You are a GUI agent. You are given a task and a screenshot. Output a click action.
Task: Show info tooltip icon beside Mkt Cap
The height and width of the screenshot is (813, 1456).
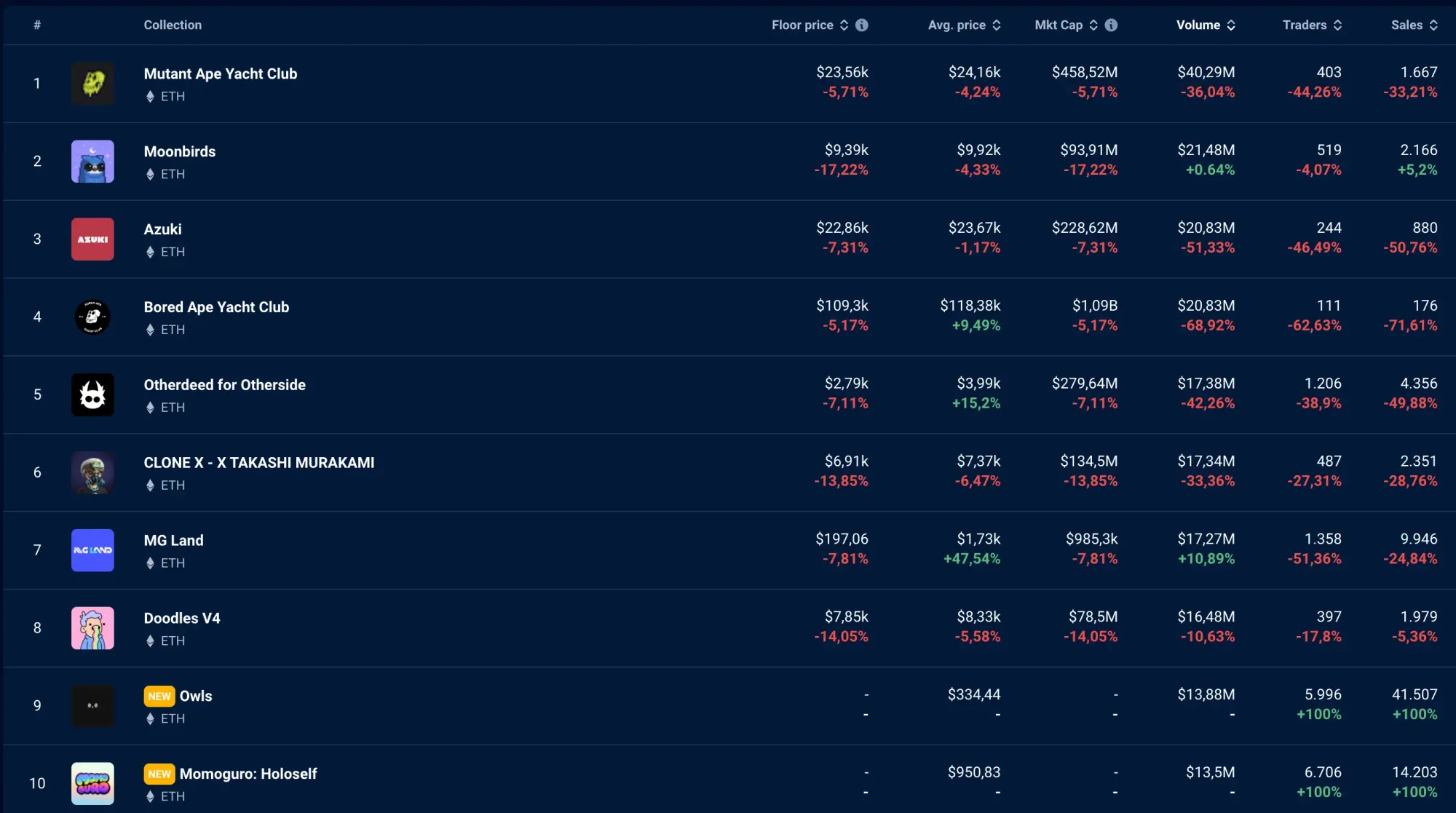(1111, 25)
